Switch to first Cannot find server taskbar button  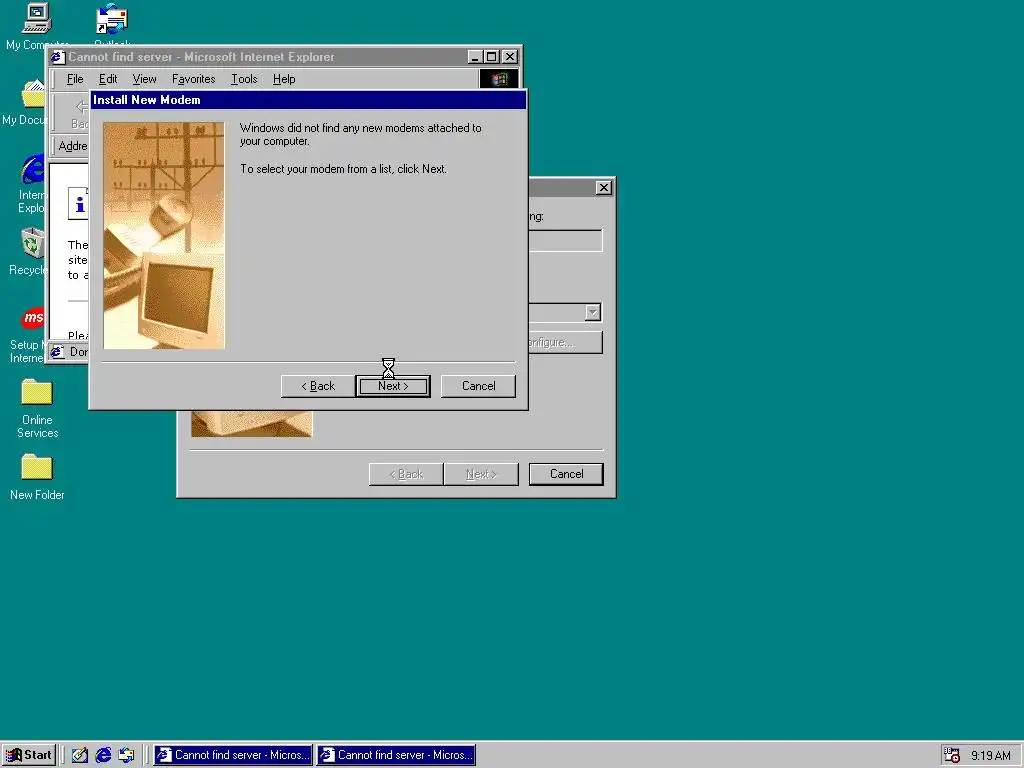(x=233, y=755)
